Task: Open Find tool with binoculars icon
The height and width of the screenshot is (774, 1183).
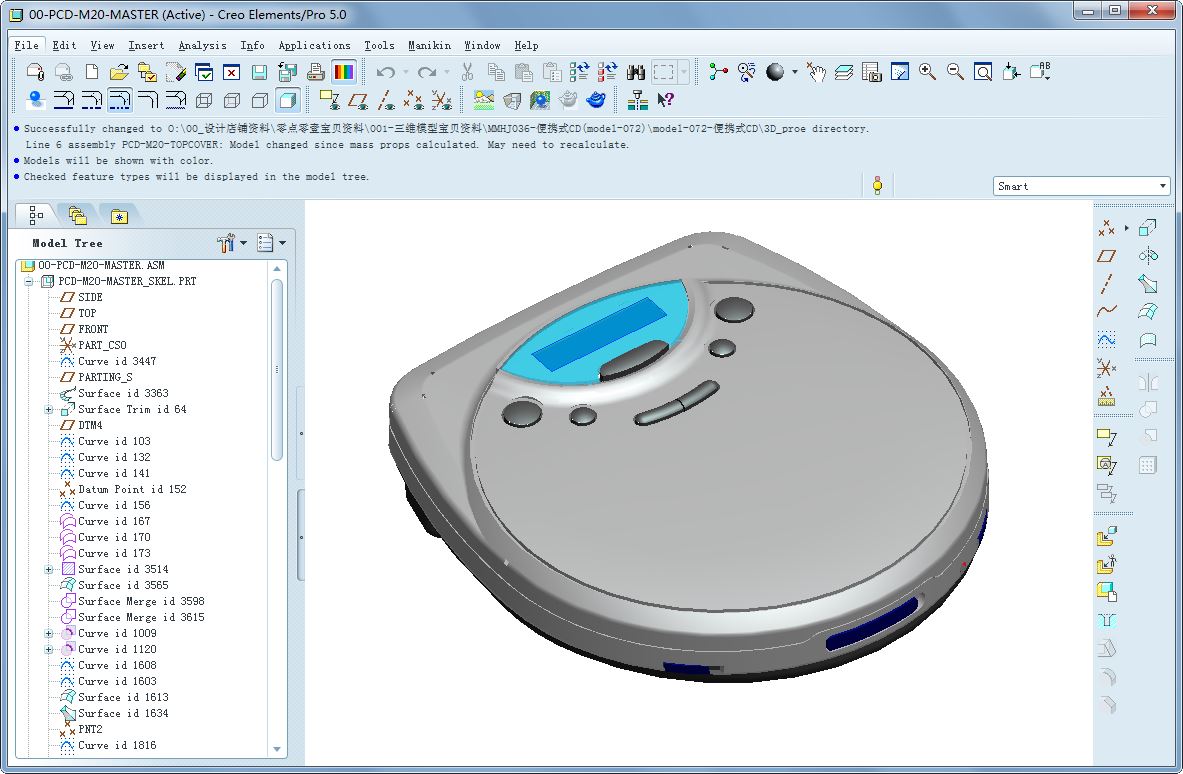Action: [x=636, y=72]
